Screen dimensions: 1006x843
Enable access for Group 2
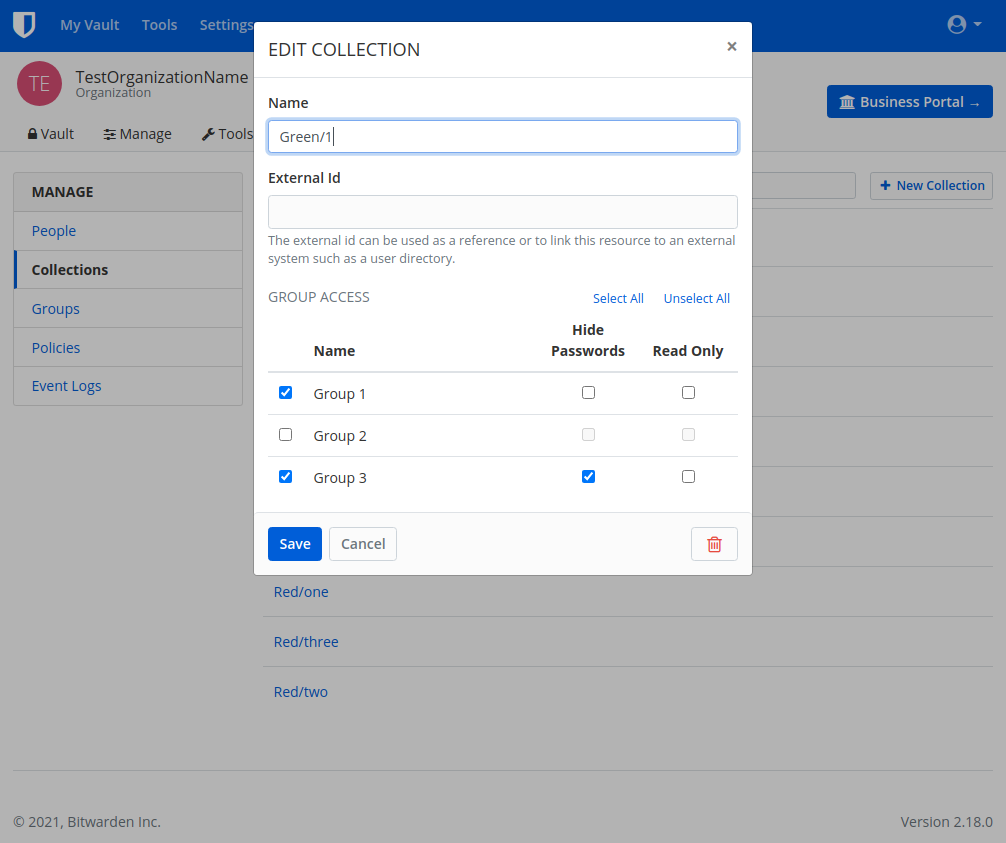285,434
